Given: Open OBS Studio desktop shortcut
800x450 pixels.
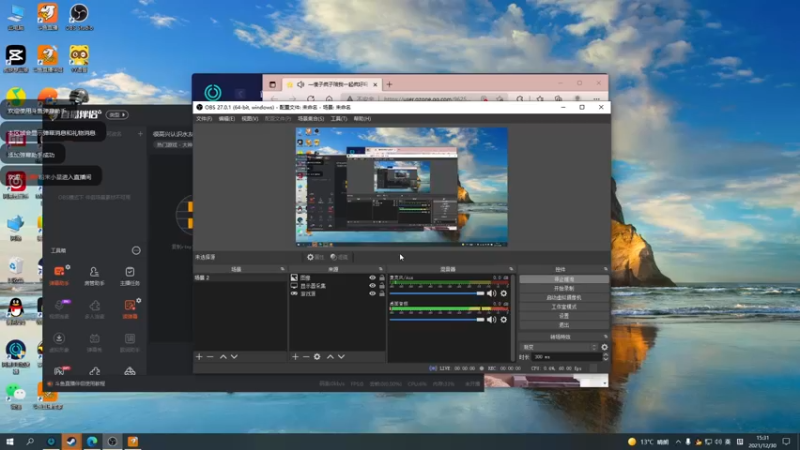Looking at the screenshot, I should click(79, 17).
